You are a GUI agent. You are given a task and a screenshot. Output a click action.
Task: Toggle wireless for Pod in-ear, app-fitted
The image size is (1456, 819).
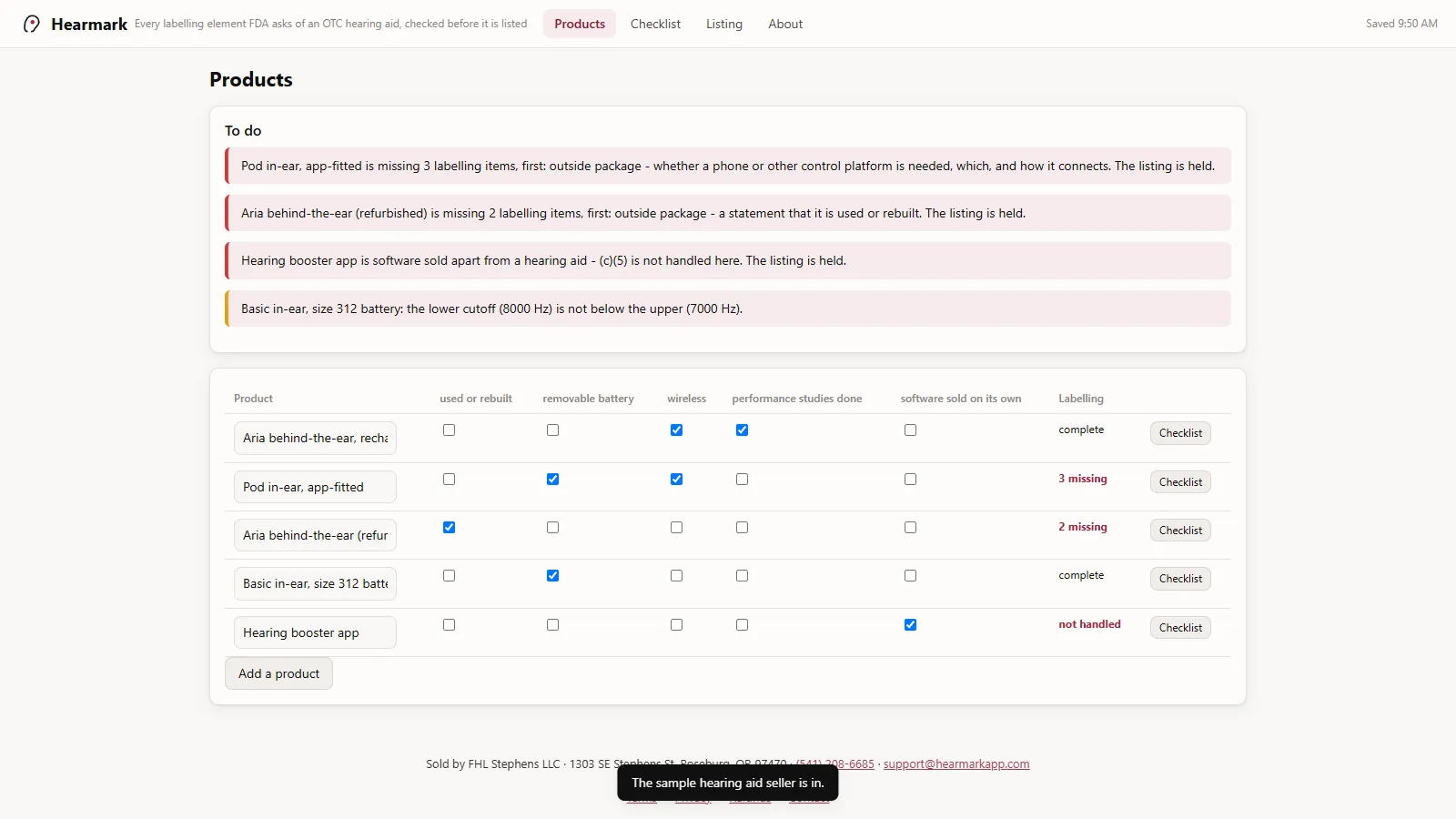tap(676, 480)
